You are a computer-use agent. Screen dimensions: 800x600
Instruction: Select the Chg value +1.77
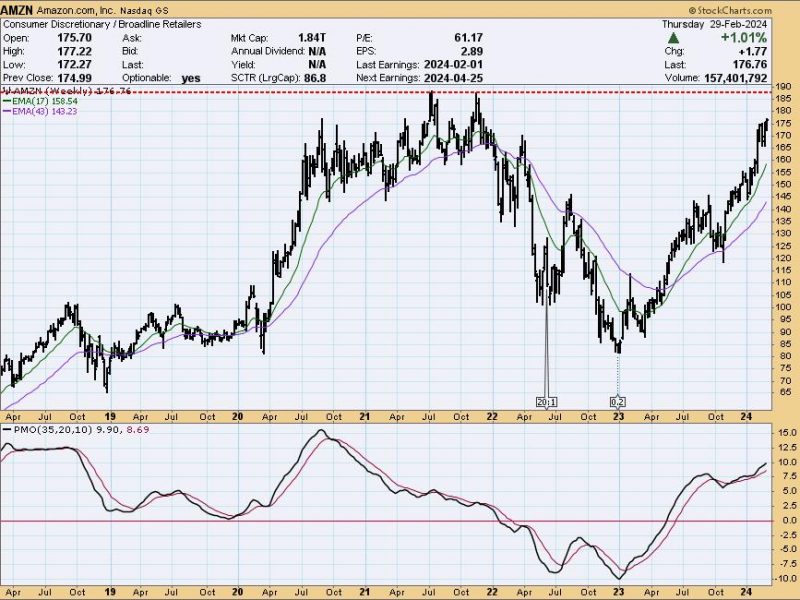[x=752, y=51]
